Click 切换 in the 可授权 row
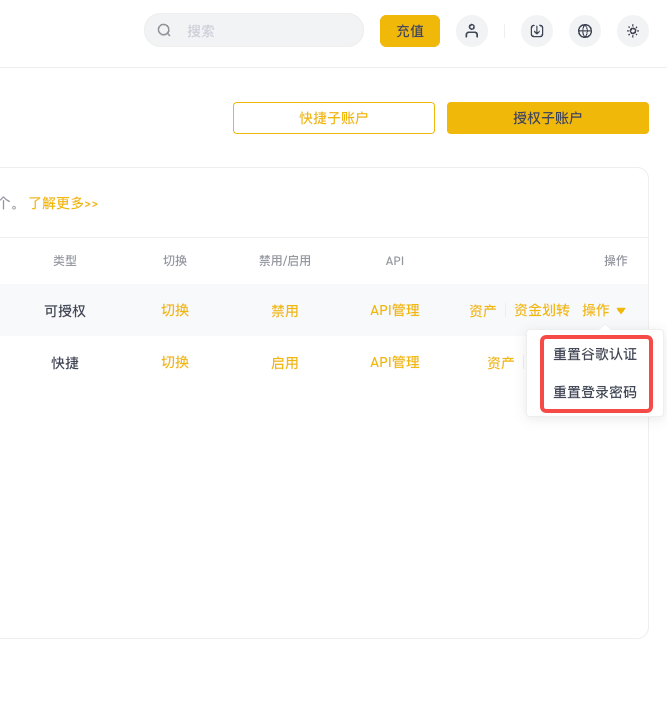This screenshot has height=728, width=667. [x=175, y=310]
